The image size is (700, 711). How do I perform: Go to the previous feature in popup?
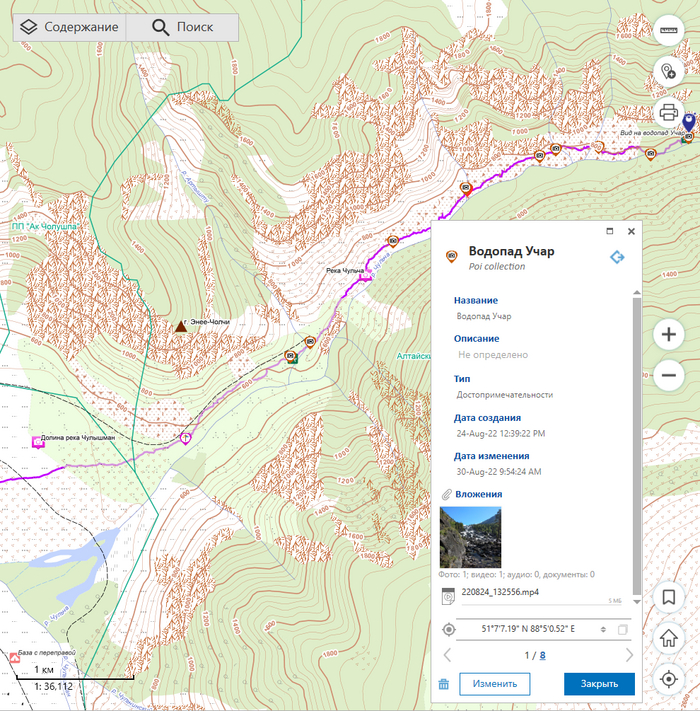pyautogui.click(x=447, y=656)
